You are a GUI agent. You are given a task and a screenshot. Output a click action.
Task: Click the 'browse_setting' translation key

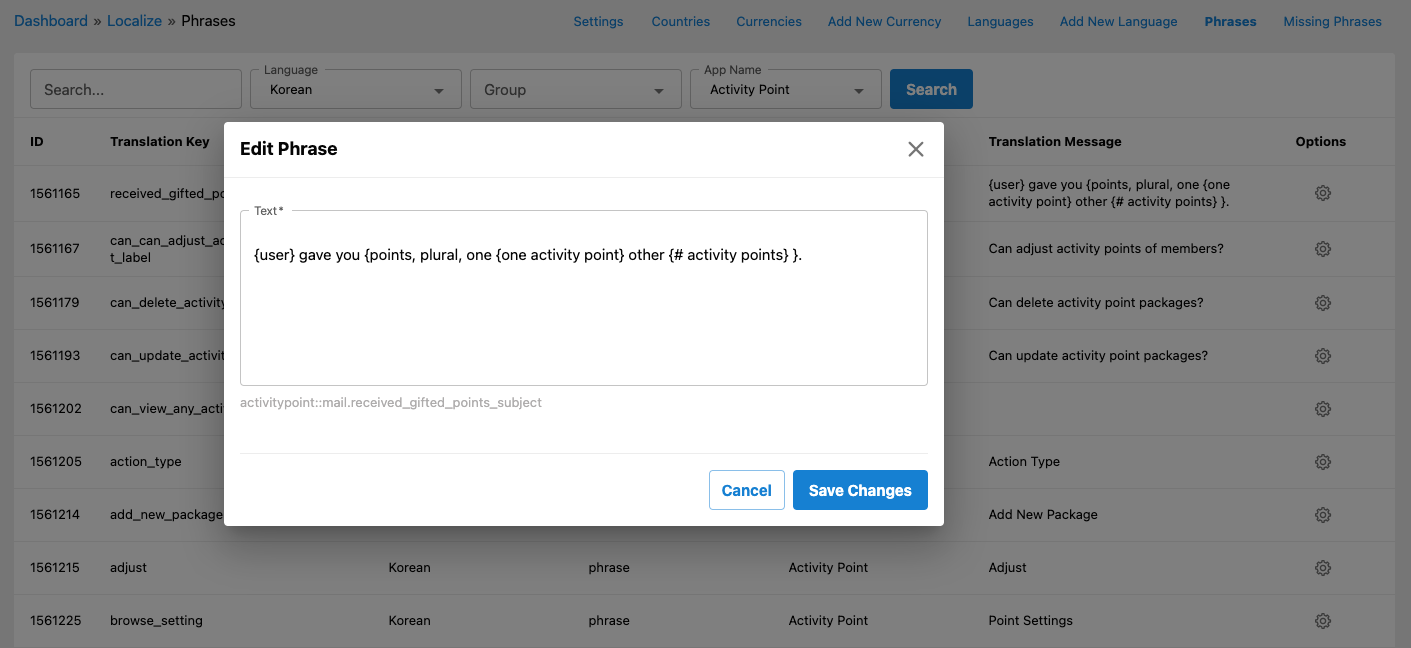(x=156, y=621)
